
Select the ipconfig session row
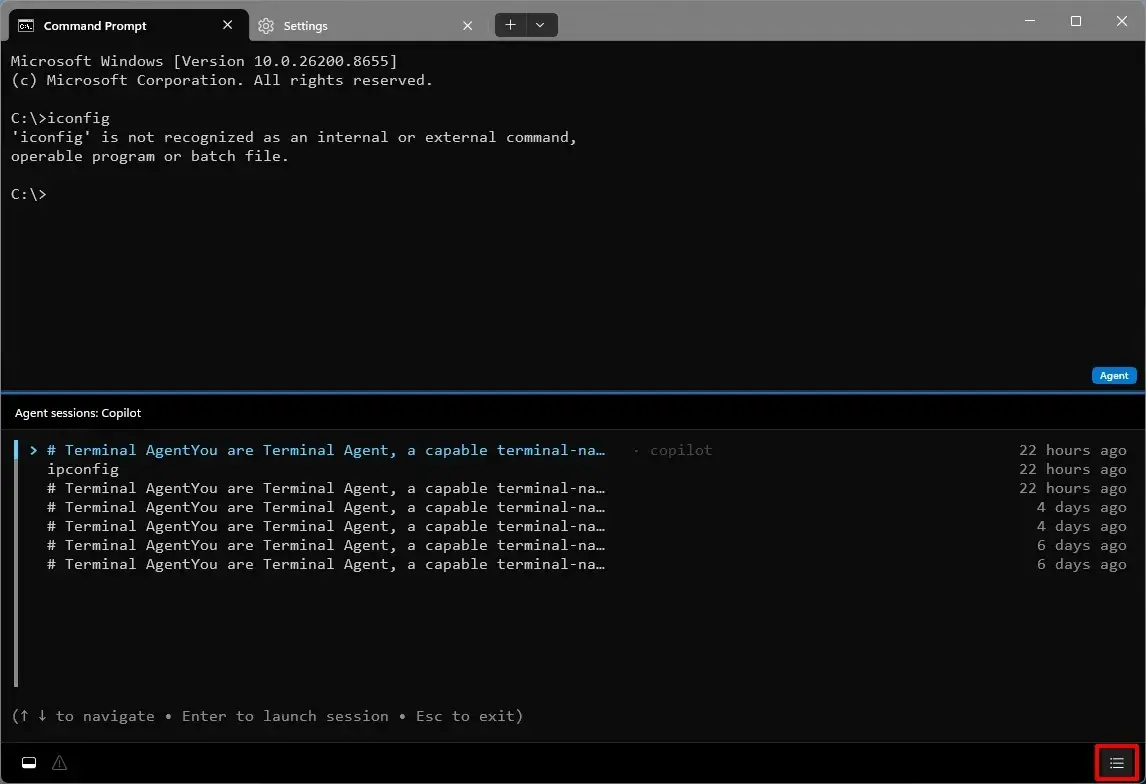577,469
